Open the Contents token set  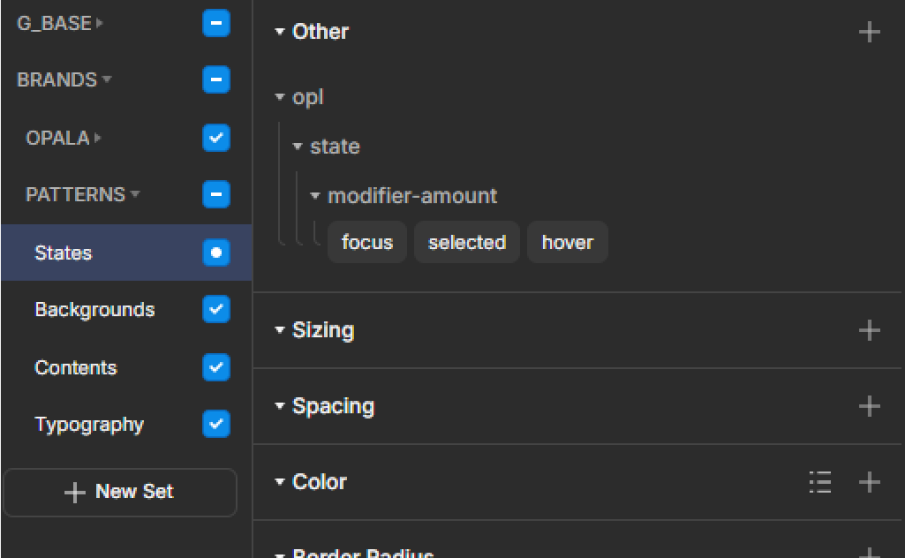(76, 368)
